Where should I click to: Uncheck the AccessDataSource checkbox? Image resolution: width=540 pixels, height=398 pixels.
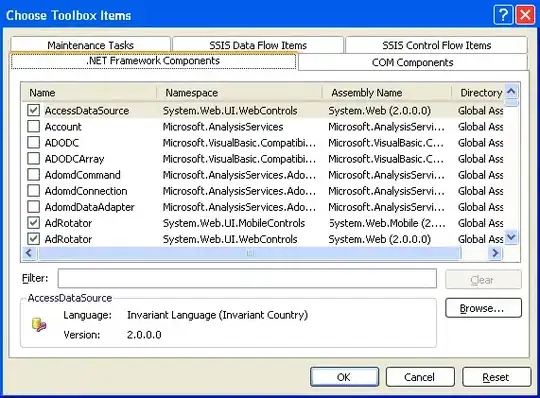point(33,111)
